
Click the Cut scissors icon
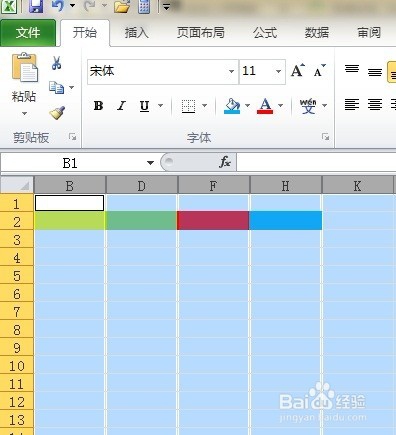pyautogui.click(x=56, y=63)
